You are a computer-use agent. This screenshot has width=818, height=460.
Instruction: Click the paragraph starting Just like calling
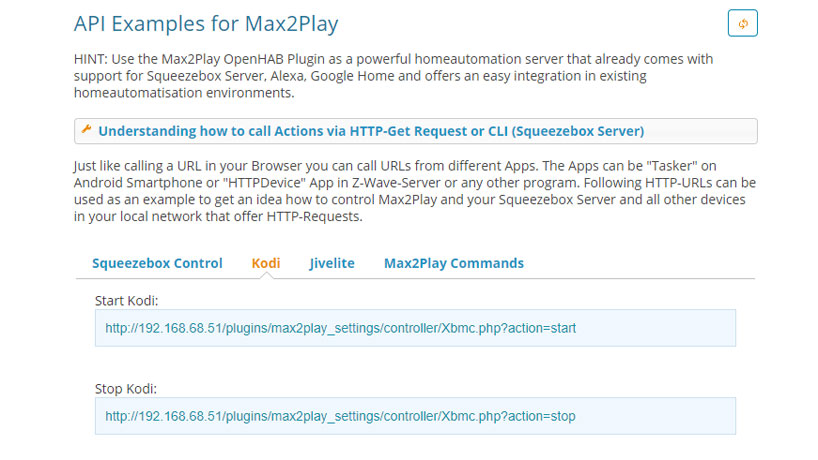415,191
